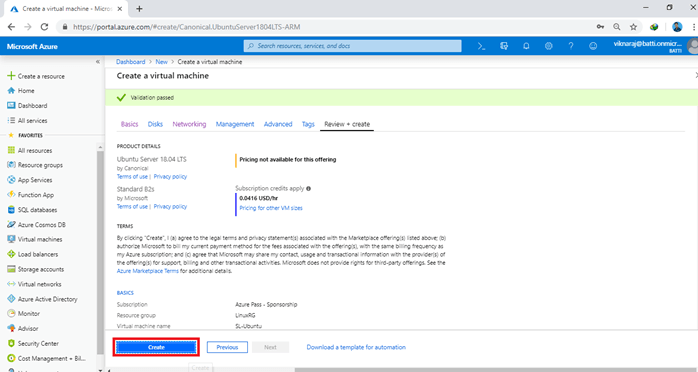This screenshot has height=372, width=698.
Task: Click the Function App lightning icon
Action: click(11, 194)
